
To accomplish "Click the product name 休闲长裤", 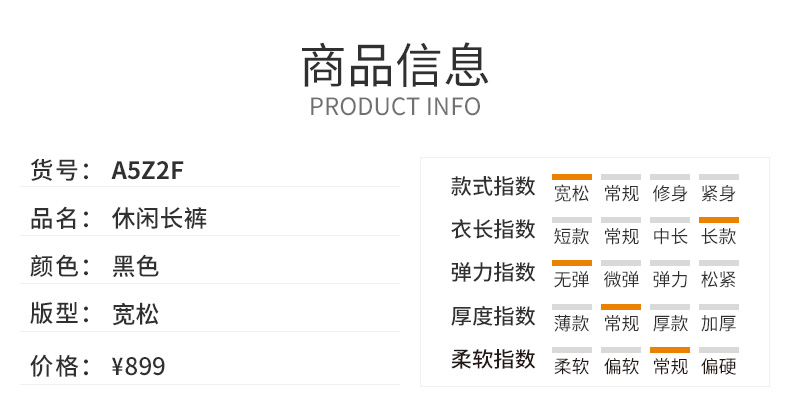I will [x=159, y=219].
